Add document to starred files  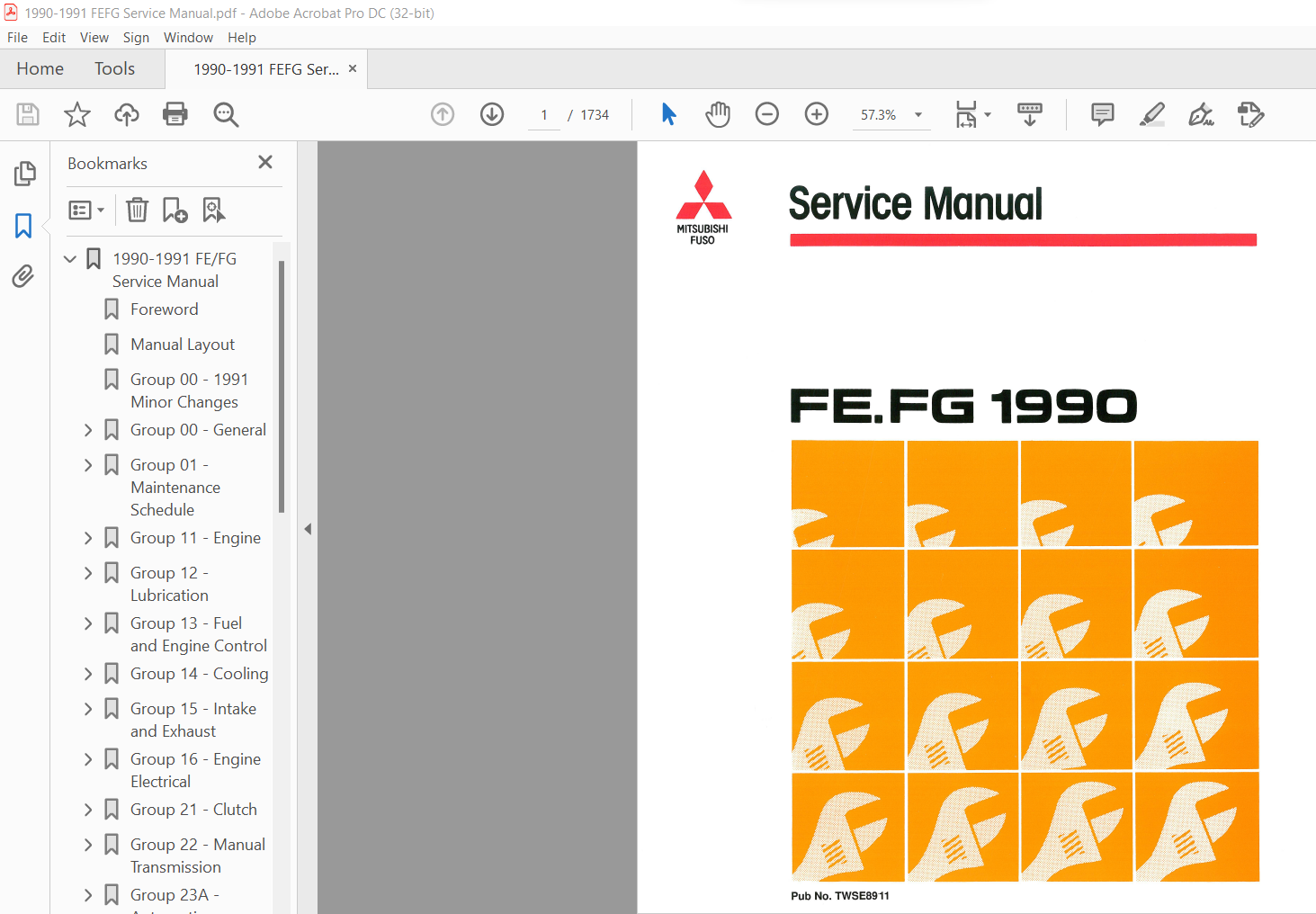tap(77, 114)
